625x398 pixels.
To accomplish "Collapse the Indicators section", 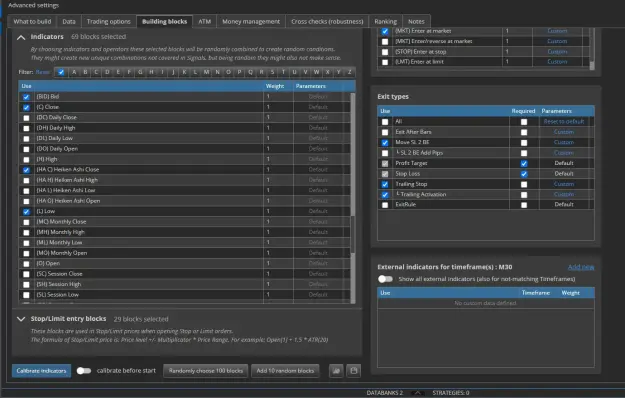I will pyautogui.click(x=21, y=37).
